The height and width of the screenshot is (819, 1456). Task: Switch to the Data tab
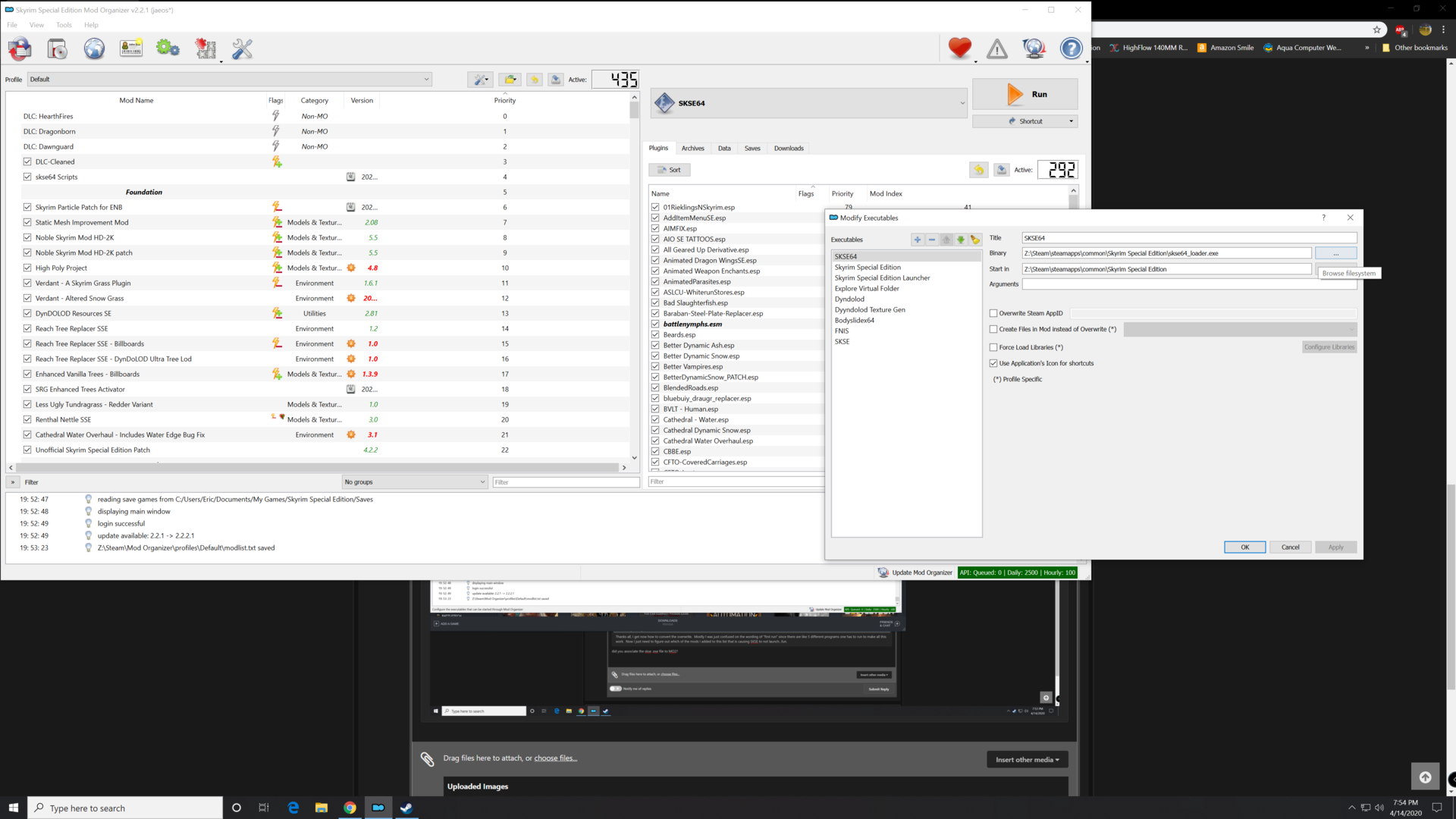(x=724, y=149)
